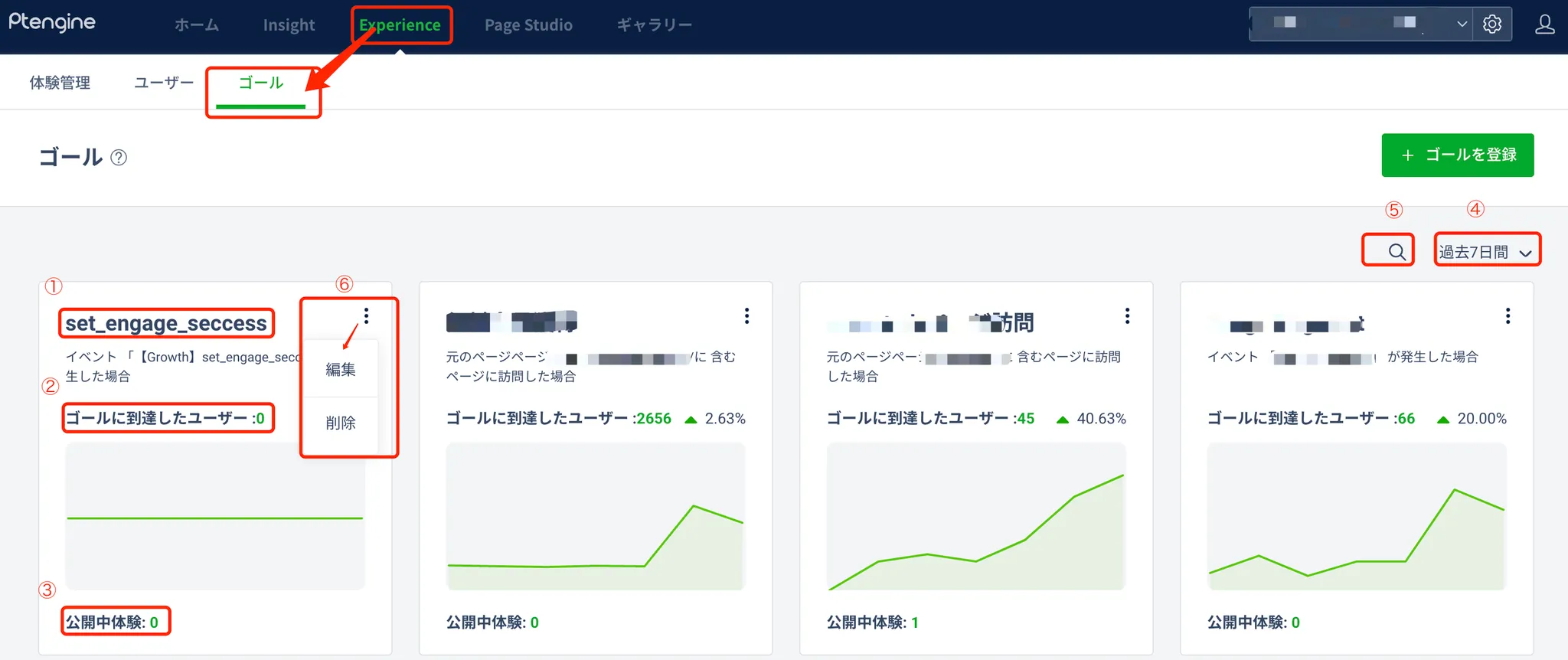Open three-dot menu on set_engage_seccess card
1568x660 pixels.
click(x=367, y=315)
